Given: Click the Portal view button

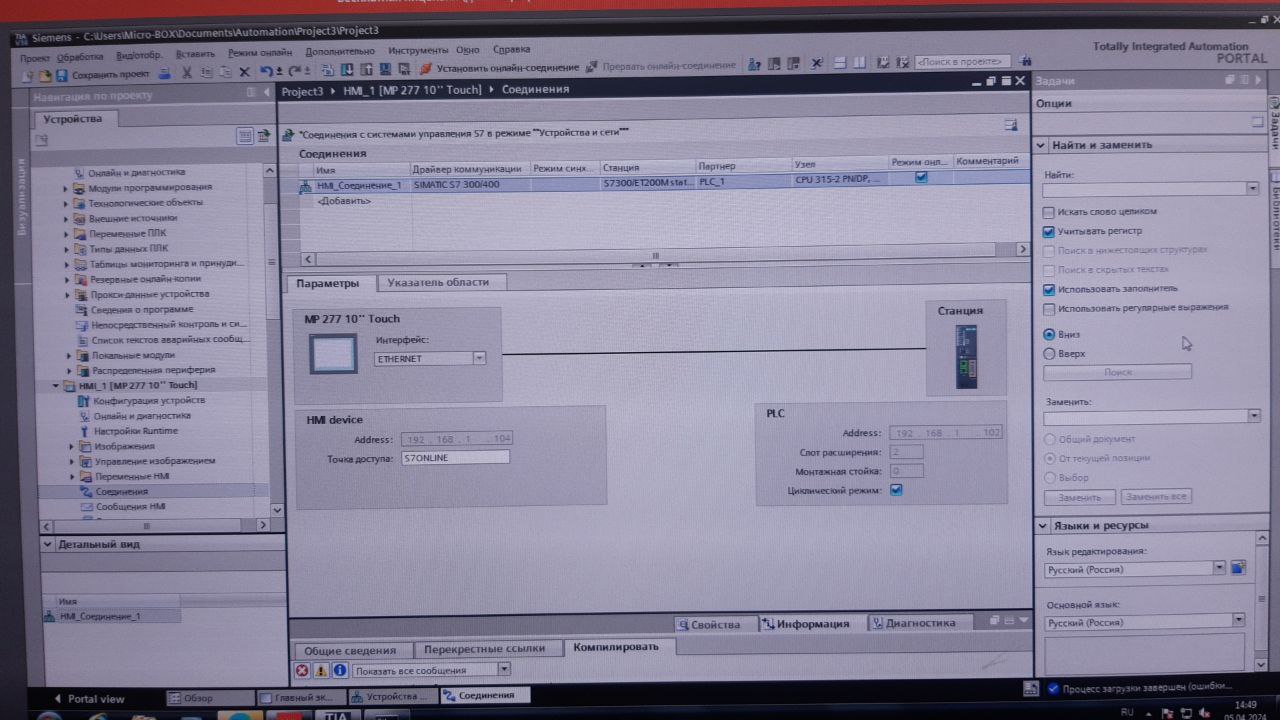Looking at the screenshot, I should [89, 699].
